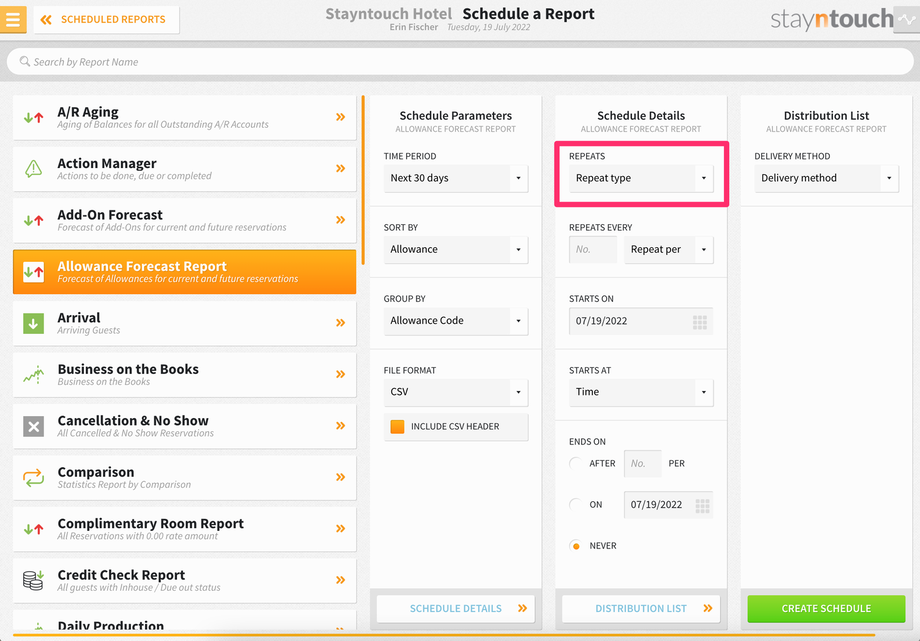Open the hamburger main menu
920x641 pixels.
click(x=13, y=19)
